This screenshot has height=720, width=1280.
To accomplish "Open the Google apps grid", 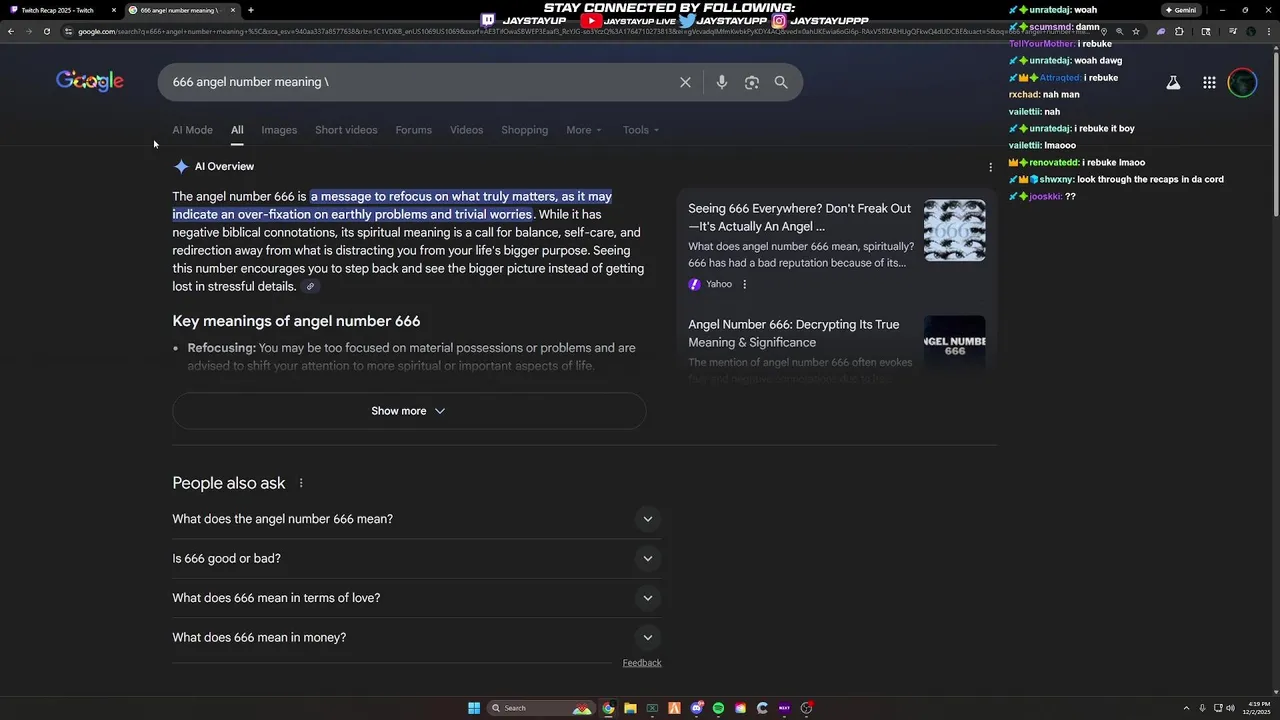I will (1209, 83).
